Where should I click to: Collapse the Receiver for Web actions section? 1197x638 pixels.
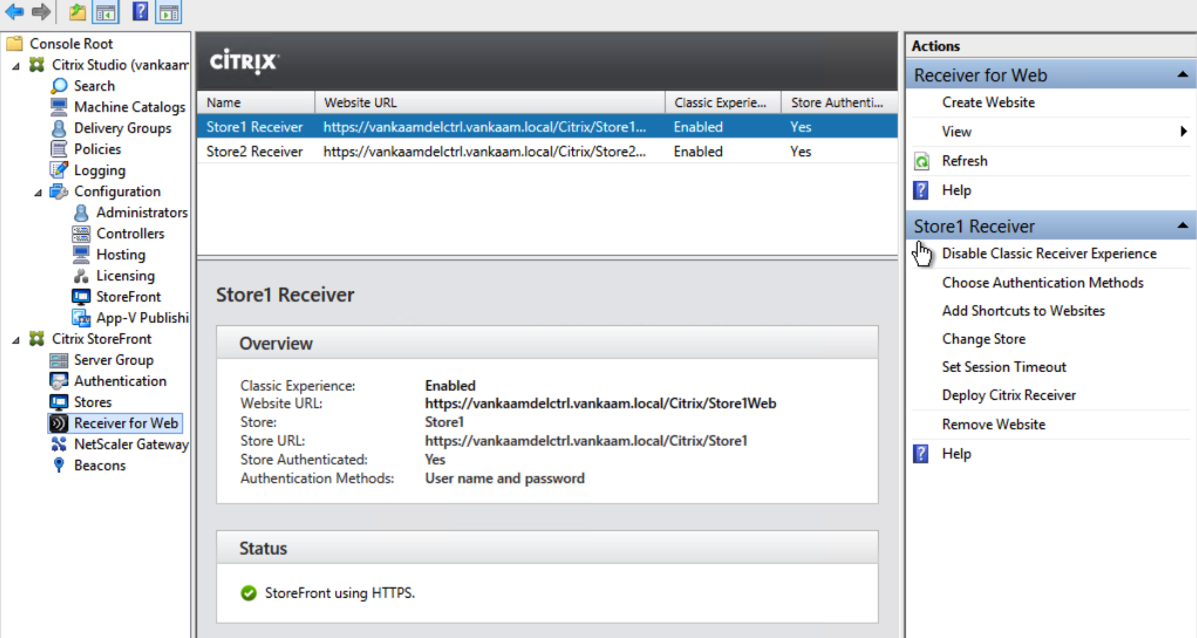1182,75
